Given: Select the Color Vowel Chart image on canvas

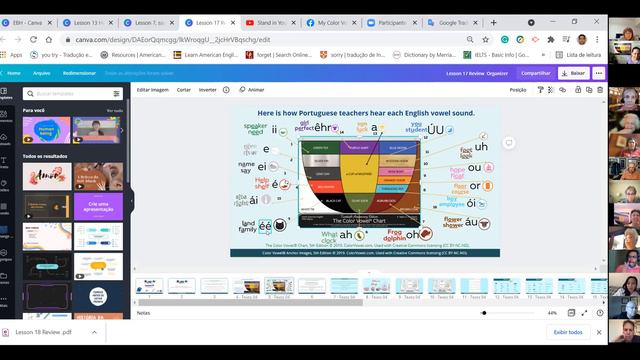Looking at the screenshot, I should point(359,184).
